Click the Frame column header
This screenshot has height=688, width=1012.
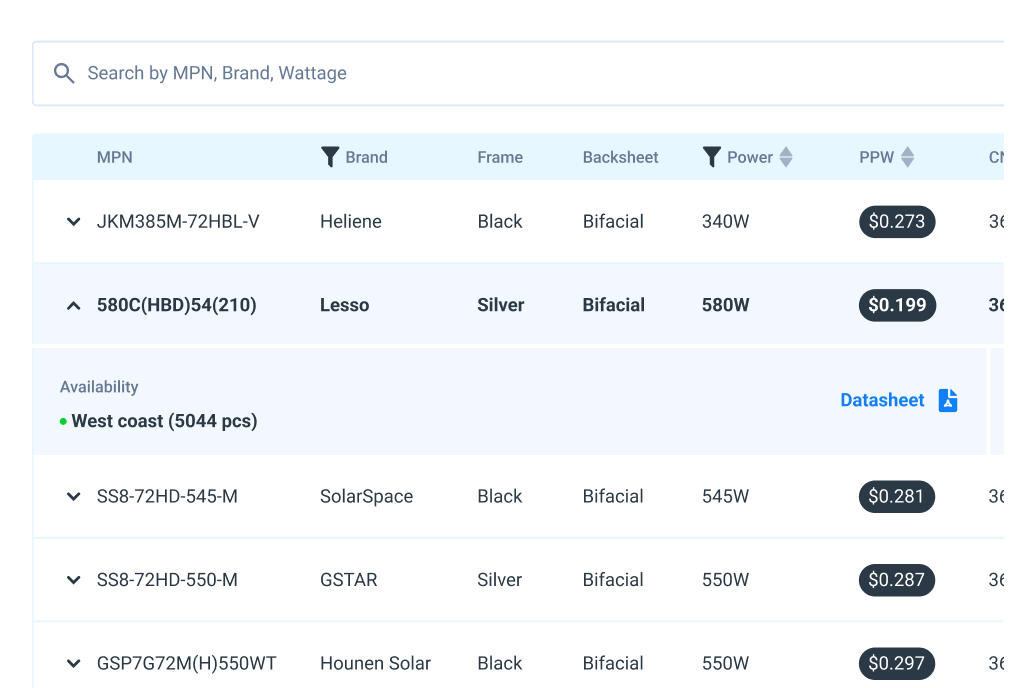pyautogui.click(x=500, y=157)
